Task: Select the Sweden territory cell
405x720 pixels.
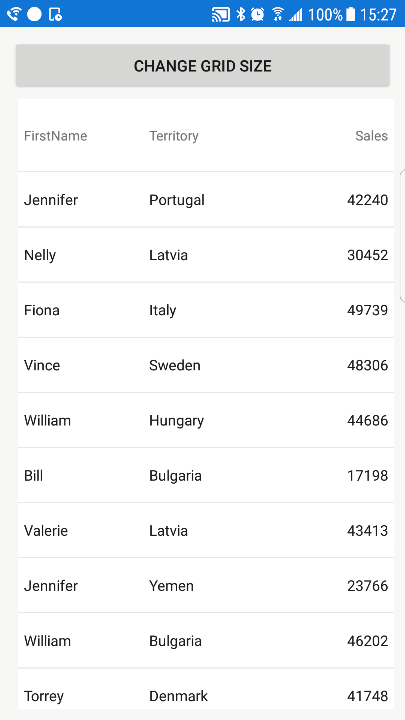Action: click(x=175, y=365)
